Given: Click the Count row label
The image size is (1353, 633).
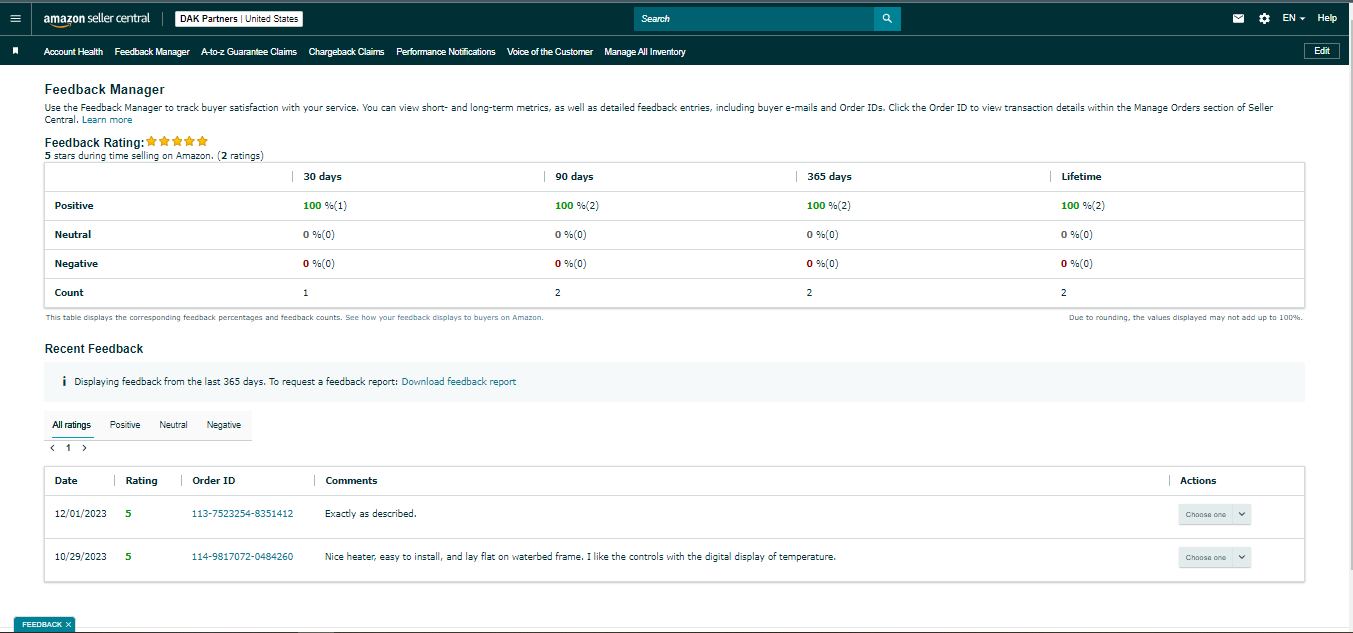Looking at the screenshot, I should click(69, 293).
